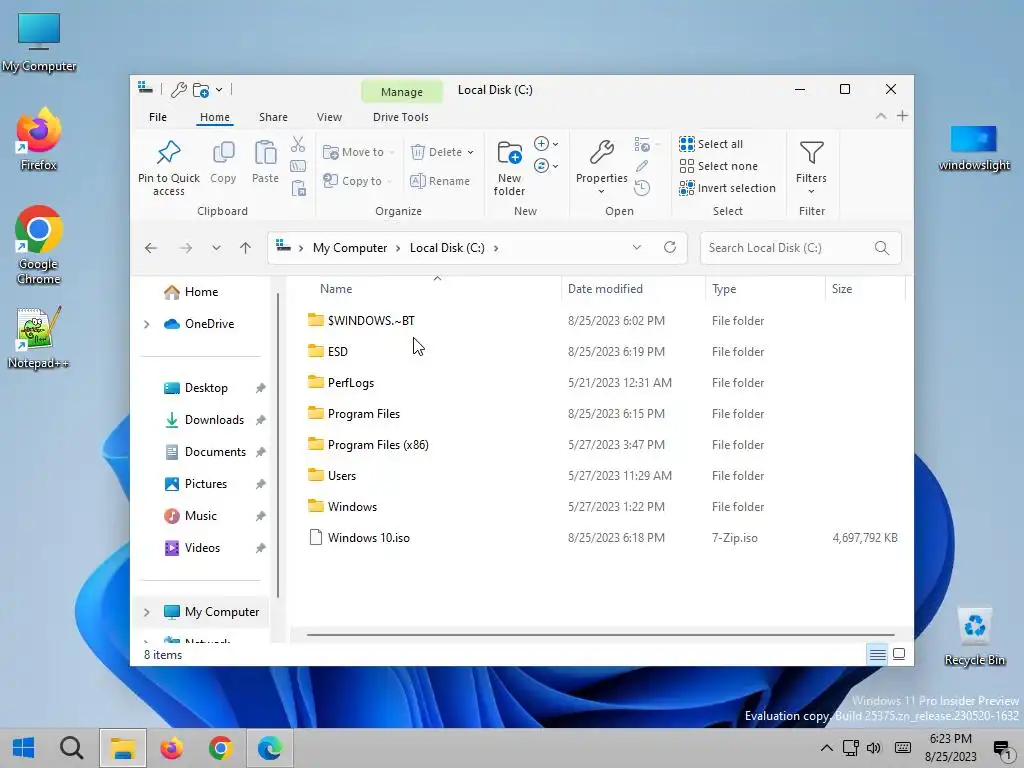Go back using the left arrow
1024x768 pixels.
pyautogui.click(x=151, y=248)
